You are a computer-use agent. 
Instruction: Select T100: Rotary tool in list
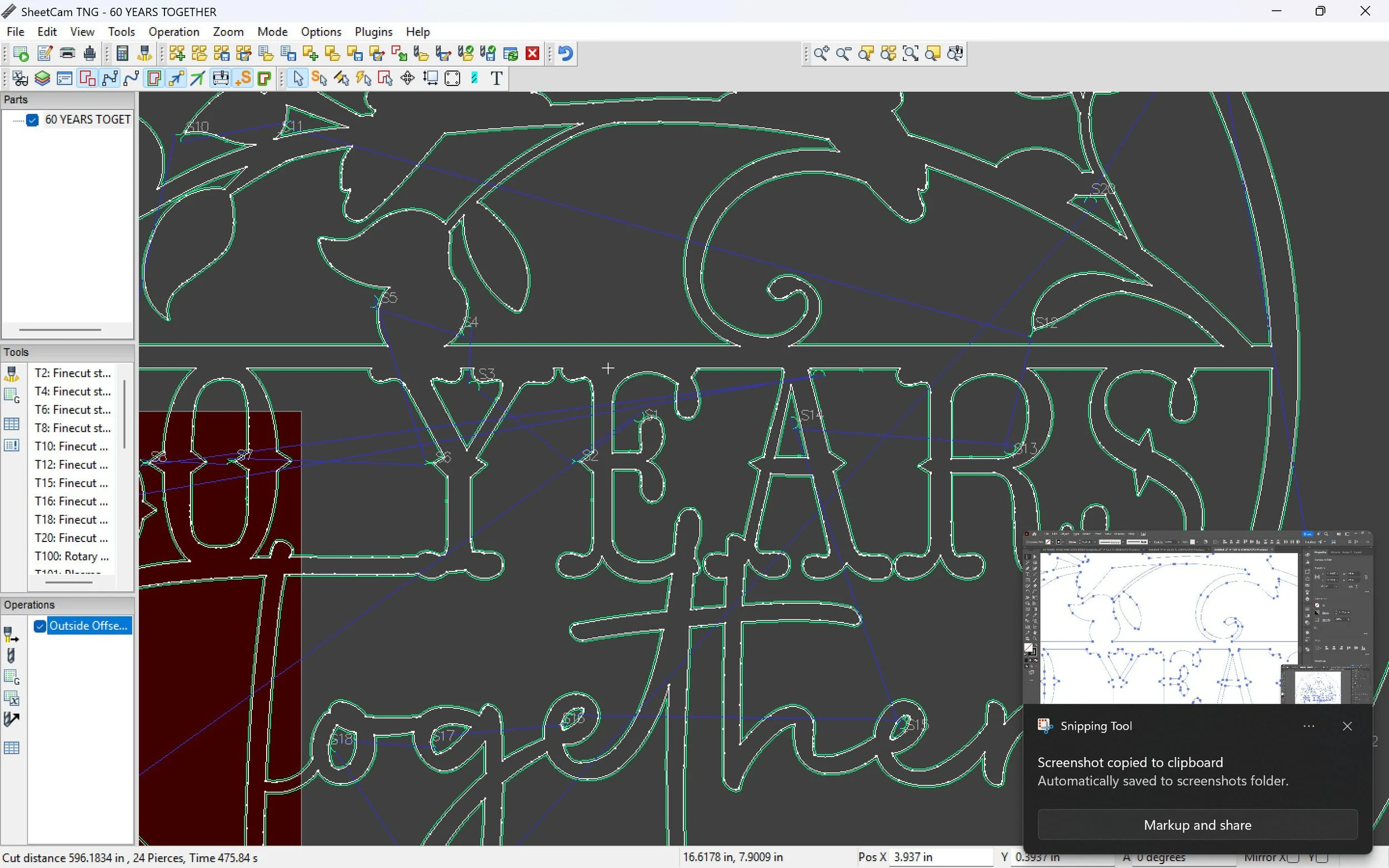click(71, 556)
